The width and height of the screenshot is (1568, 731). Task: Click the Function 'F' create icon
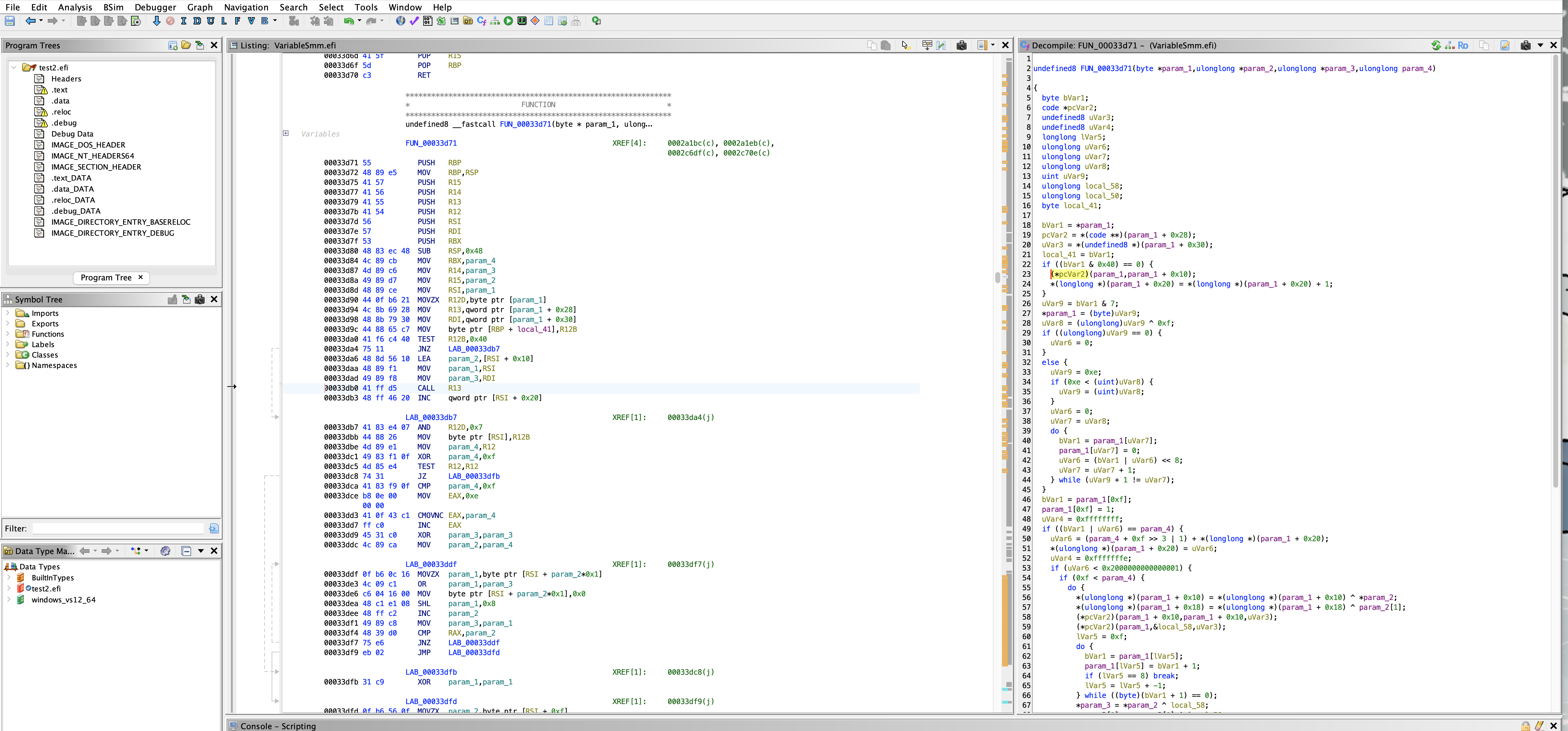[x=237, y=21]
